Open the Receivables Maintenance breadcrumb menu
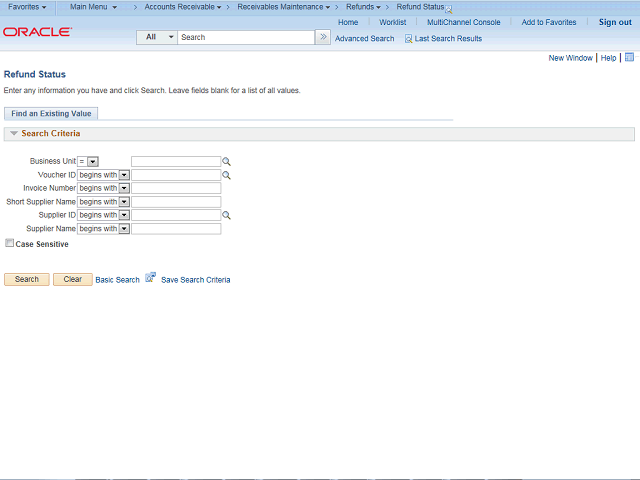 284,7
